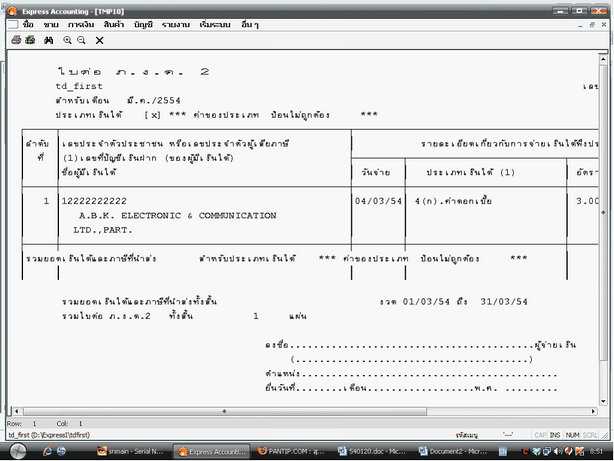Zoom out with the magnifier minus icon
This screenshot has height=461, width=614.
81,40
